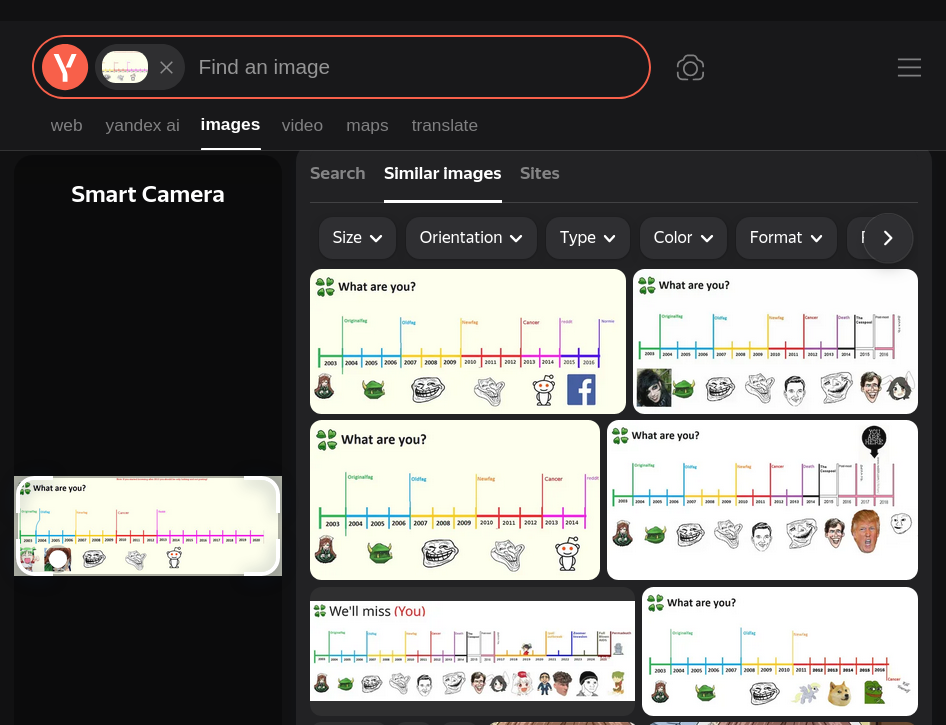Open the Smart Camera source image preview
The width and height of the screenshot is (946, 725).
(148, 526)
